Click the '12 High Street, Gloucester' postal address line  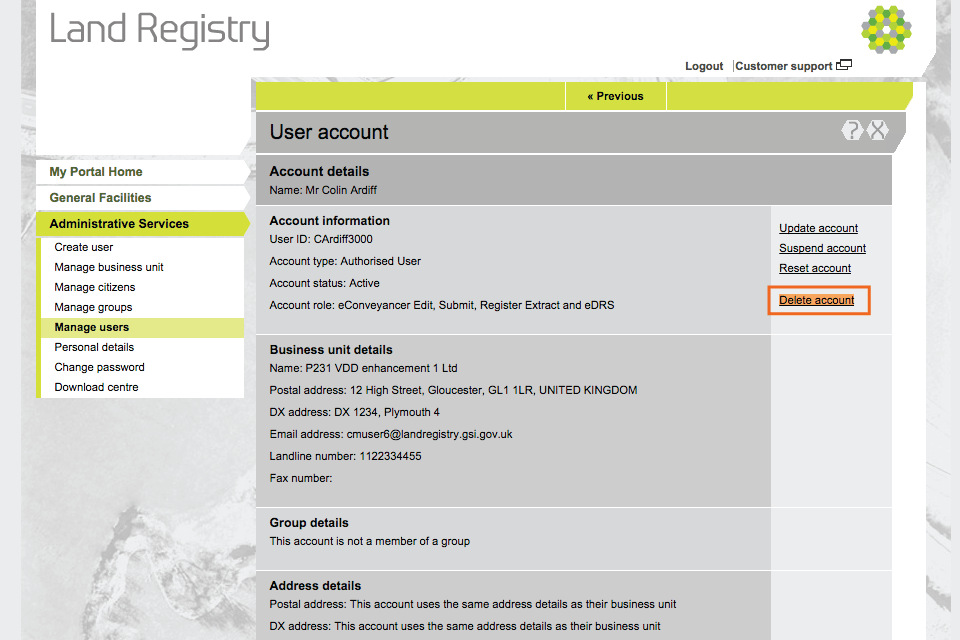(x=453, y=391)
